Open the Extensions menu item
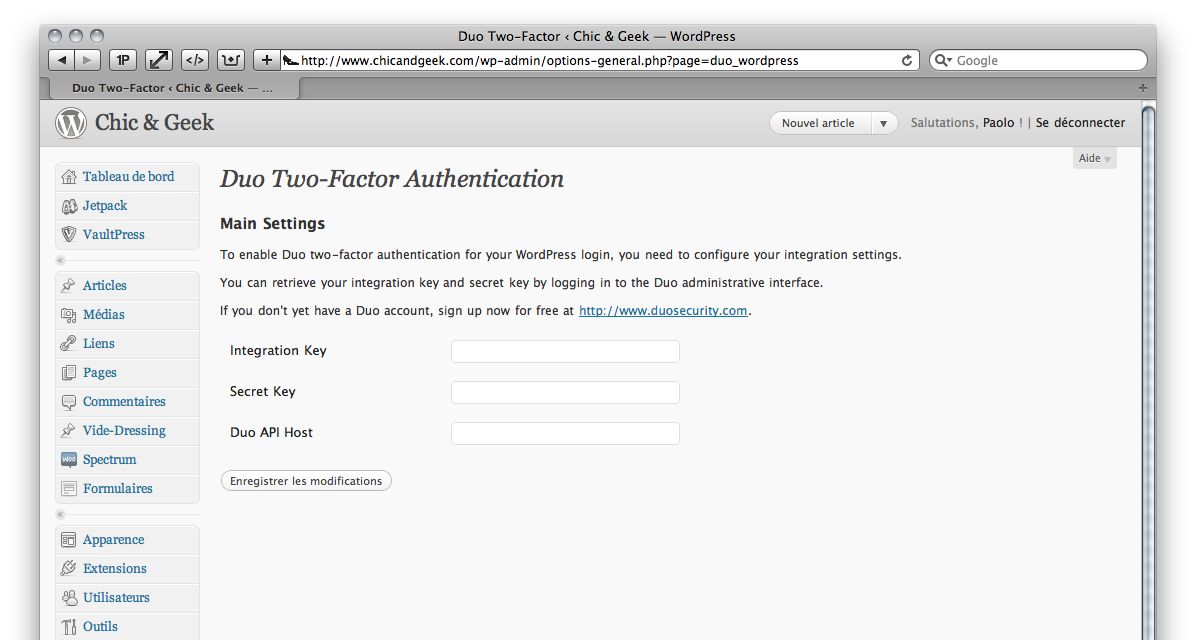 (114, 569)
